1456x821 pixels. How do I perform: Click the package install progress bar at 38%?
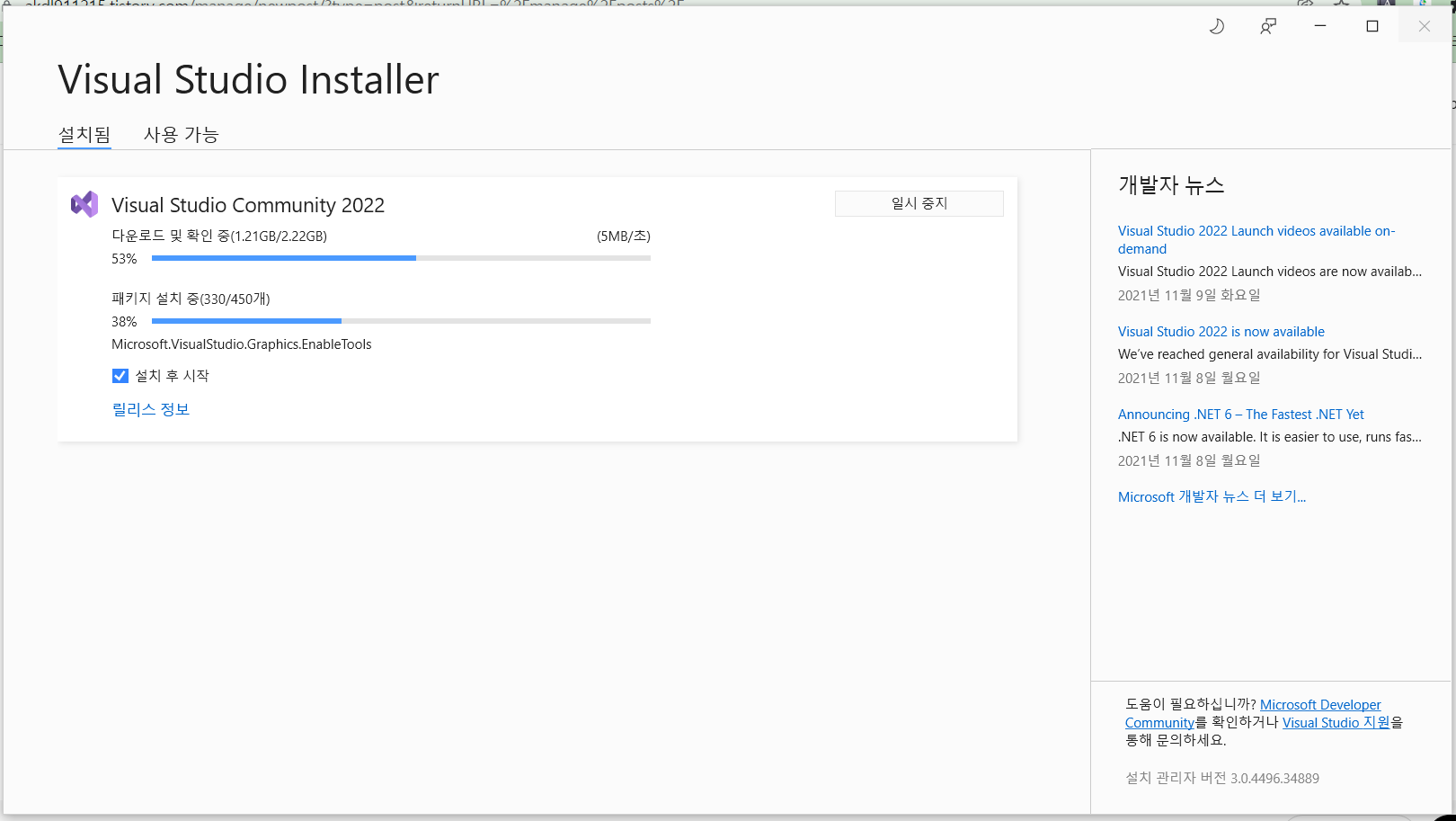tap(401, 321)
